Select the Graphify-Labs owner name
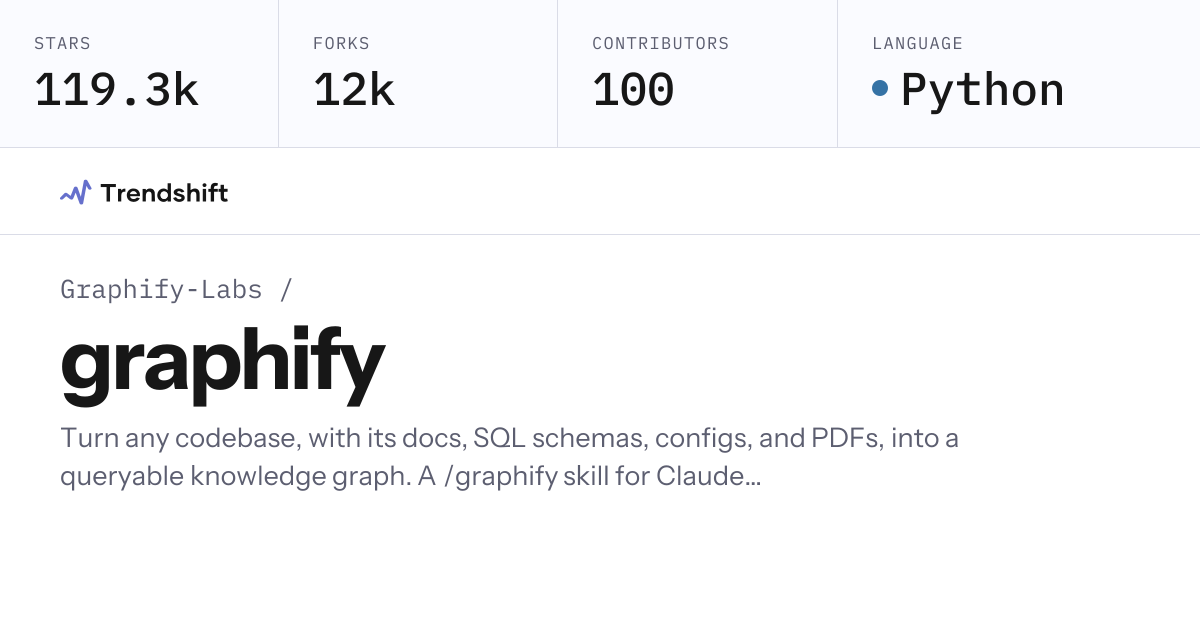The image size is (1200, 630). tap(161, 290)
